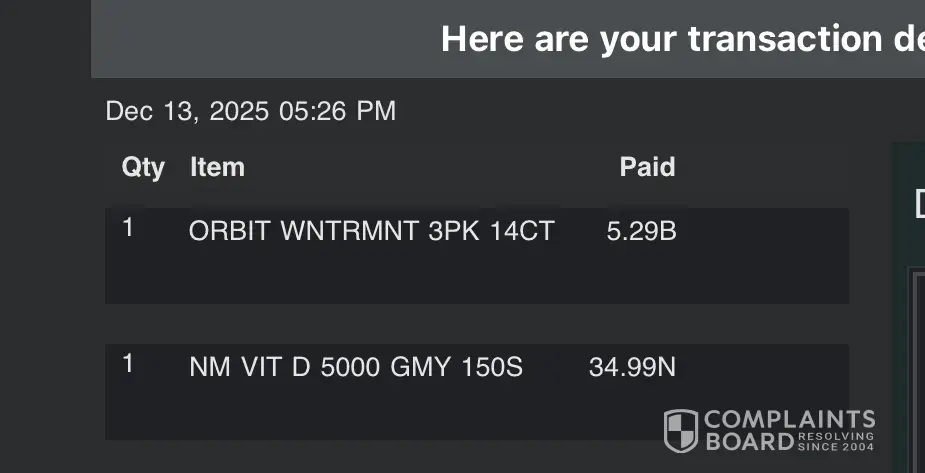The height and width of the screenshot is (473, 925).
Task: Click the 'Resolving since 2004' tagline
Action: [x=836, y=441]
